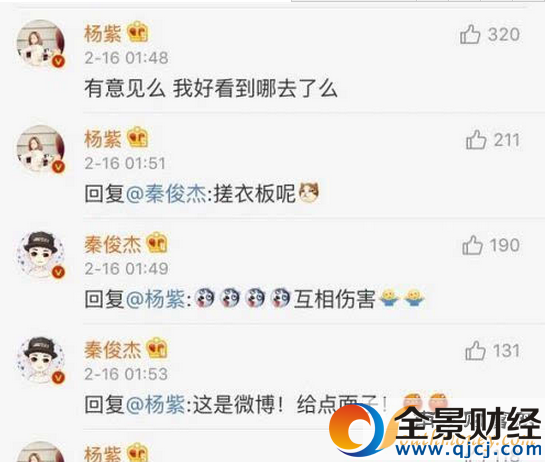Open the @杨紫 mention in 这是微博 reply

point(156,404)
